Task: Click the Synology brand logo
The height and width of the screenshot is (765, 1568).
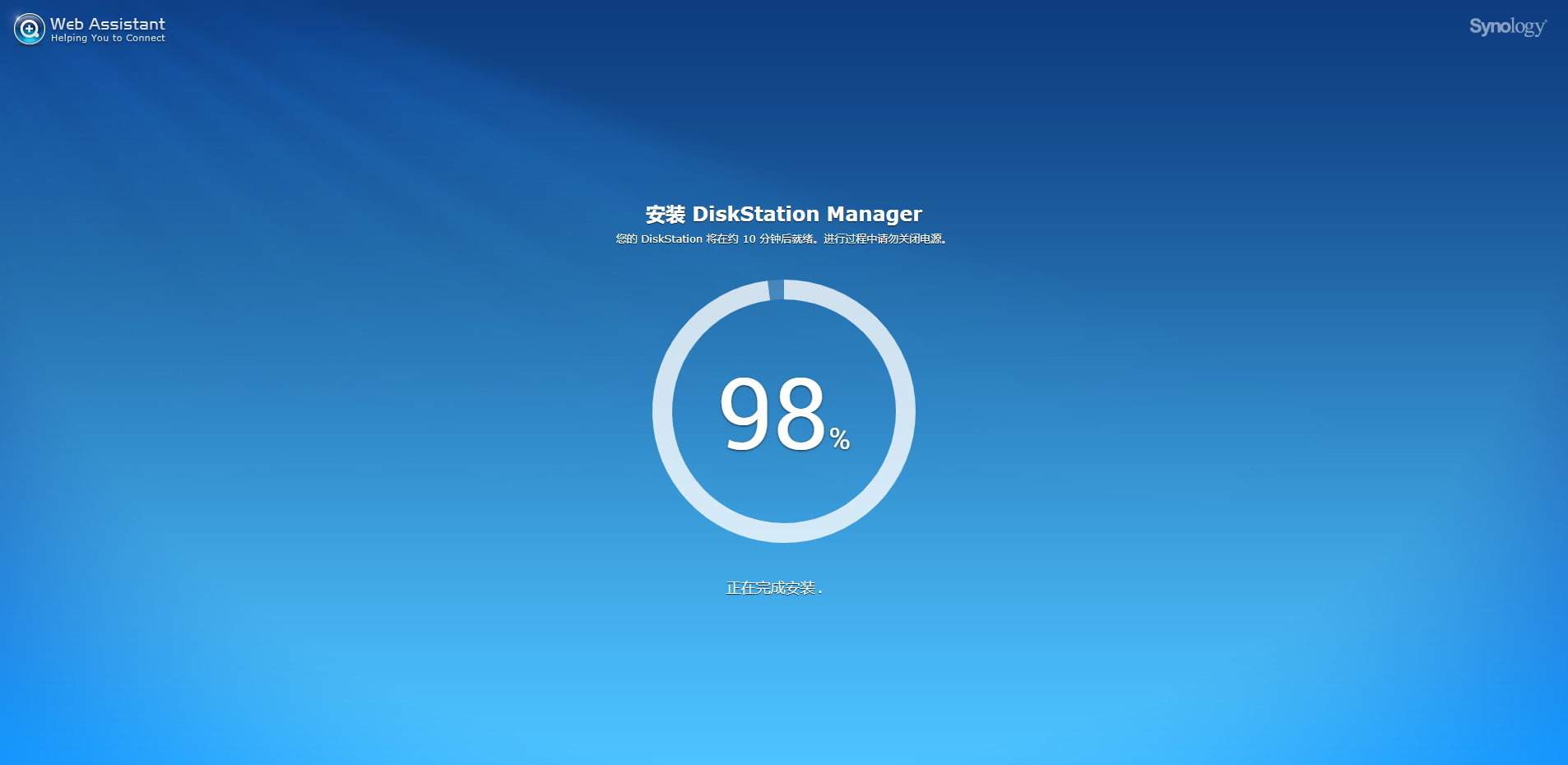Action: [1508, 27]
